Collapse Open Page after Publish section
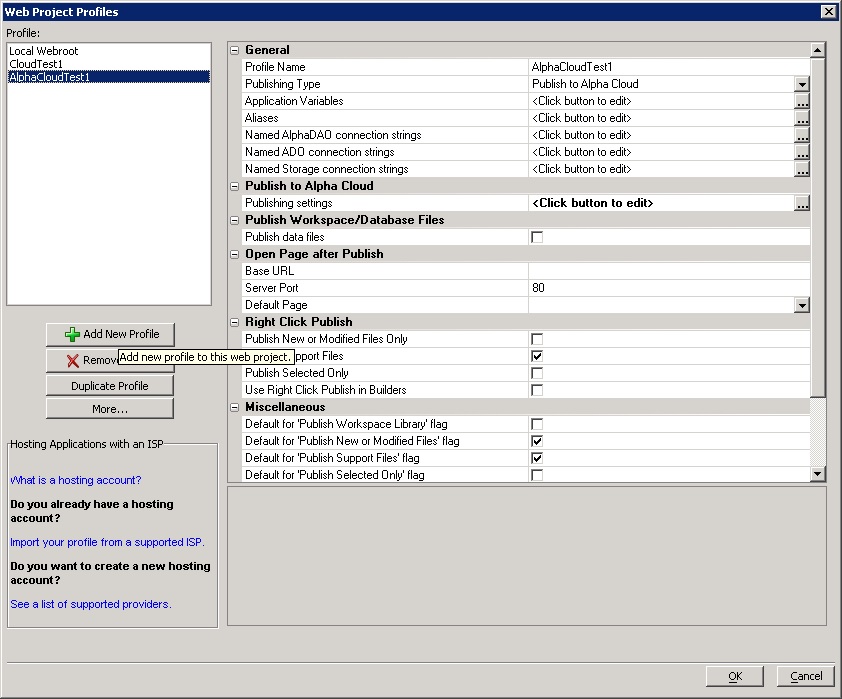 tap(235, 254)
